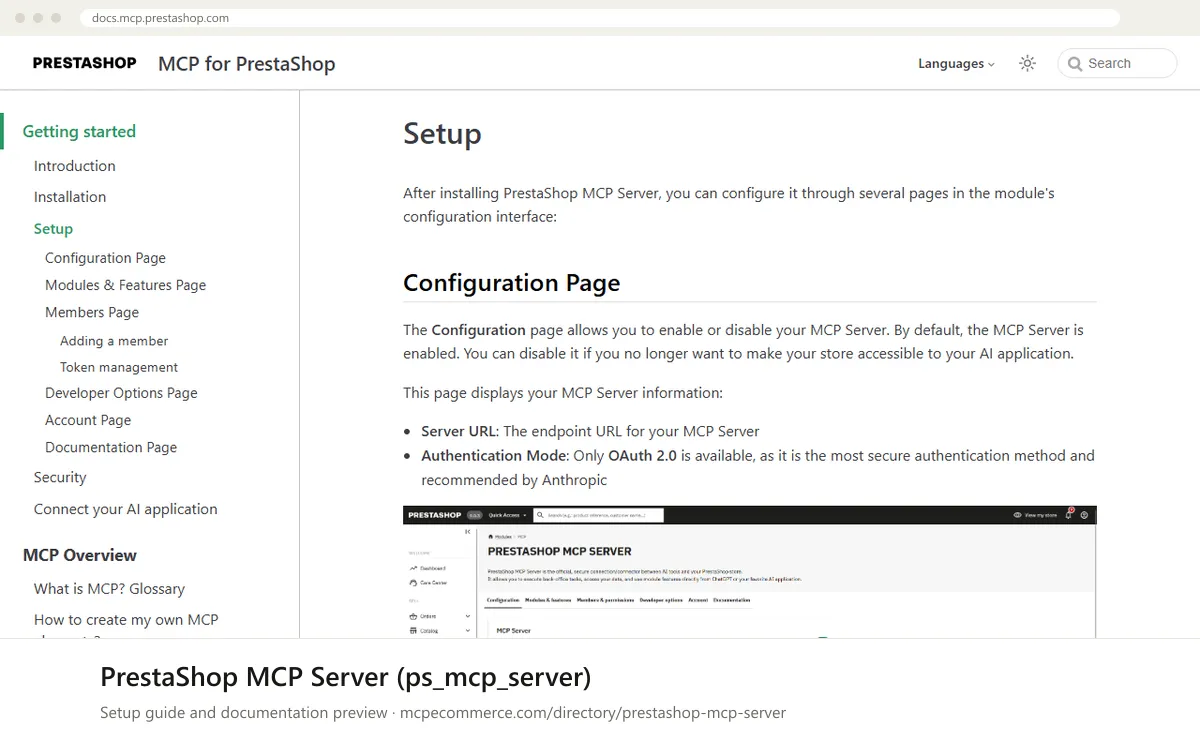Viewport: 1200px width, 750px height.
Task: Click the 'Configuration Page' content heading
Action: point(511,283)
